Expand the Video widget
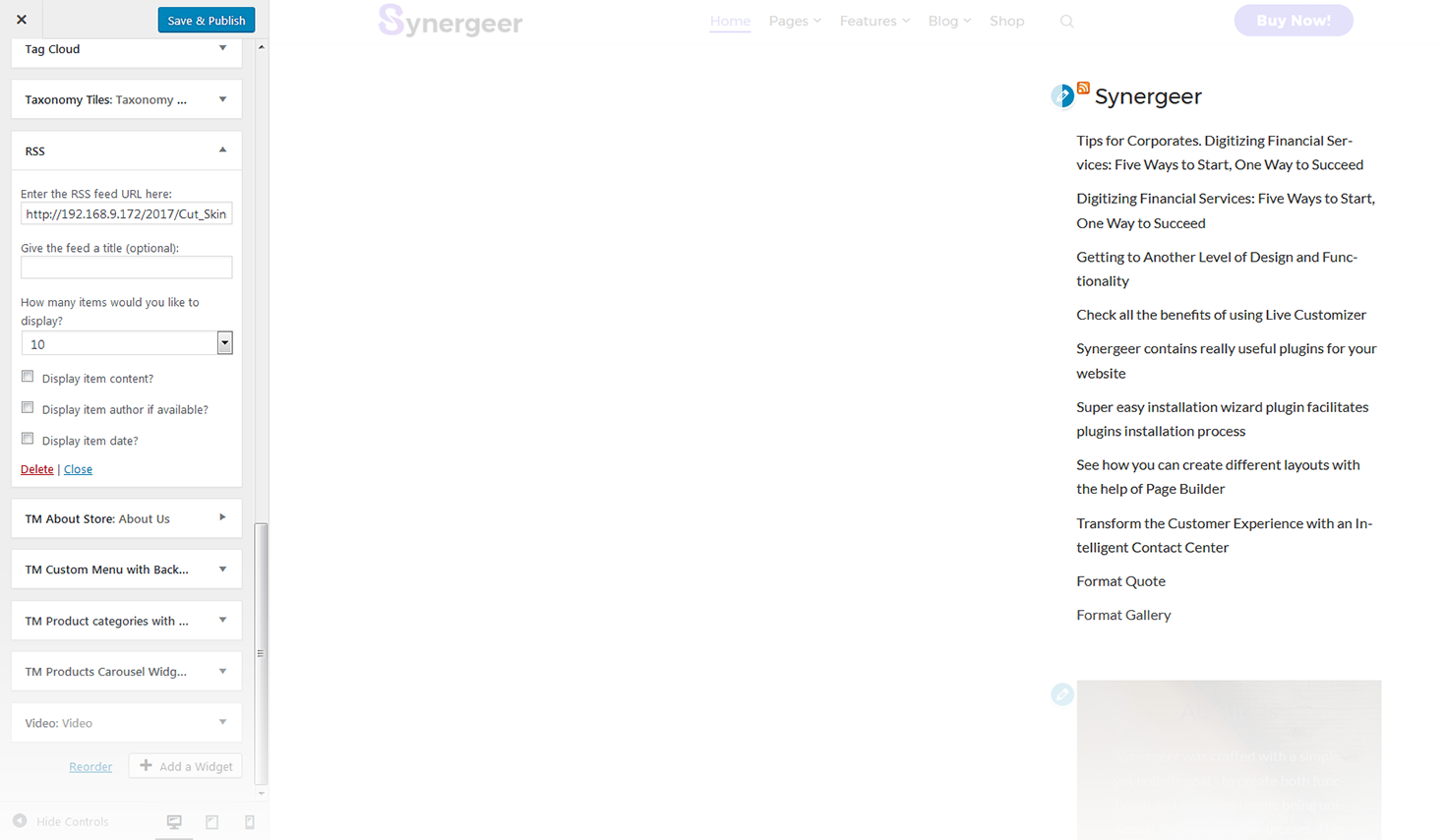 tap(126, 723)
